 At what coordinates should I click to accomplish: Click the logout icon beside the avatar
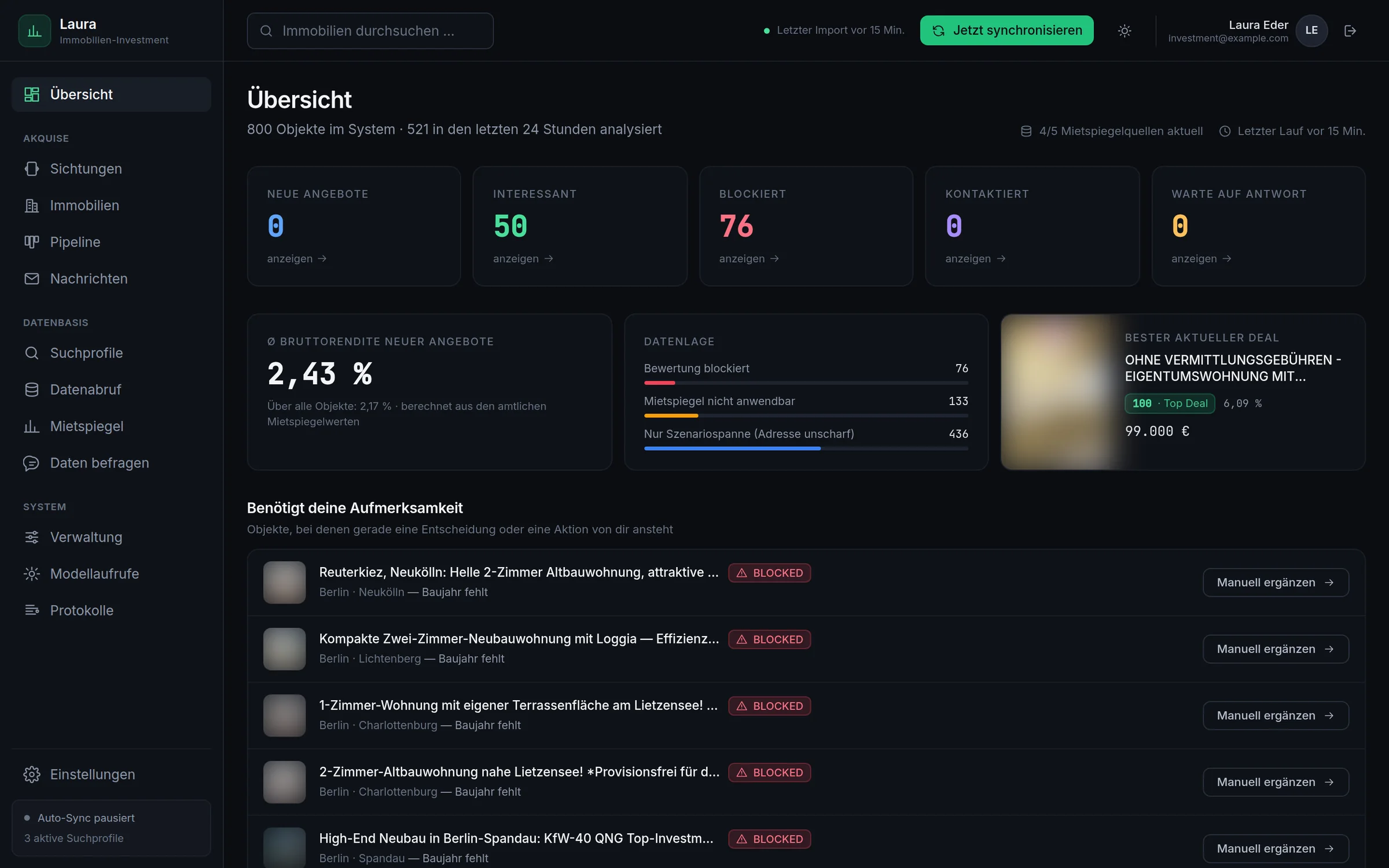click(1350, 31)
